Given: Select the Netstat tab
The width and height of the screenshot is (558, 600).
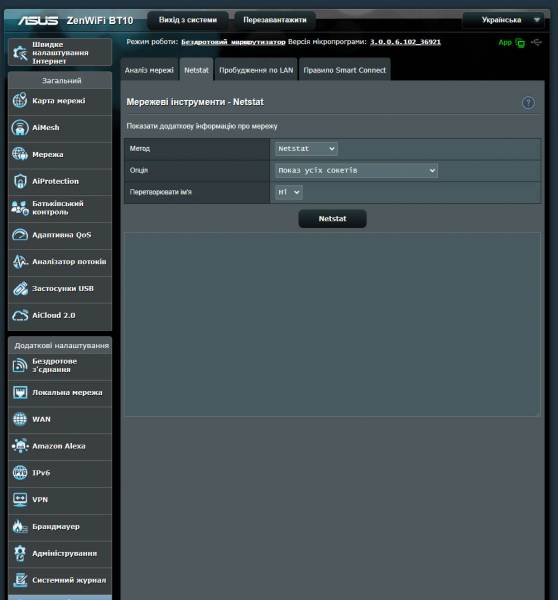Looking at the screenshot, I should click(196, 70).
